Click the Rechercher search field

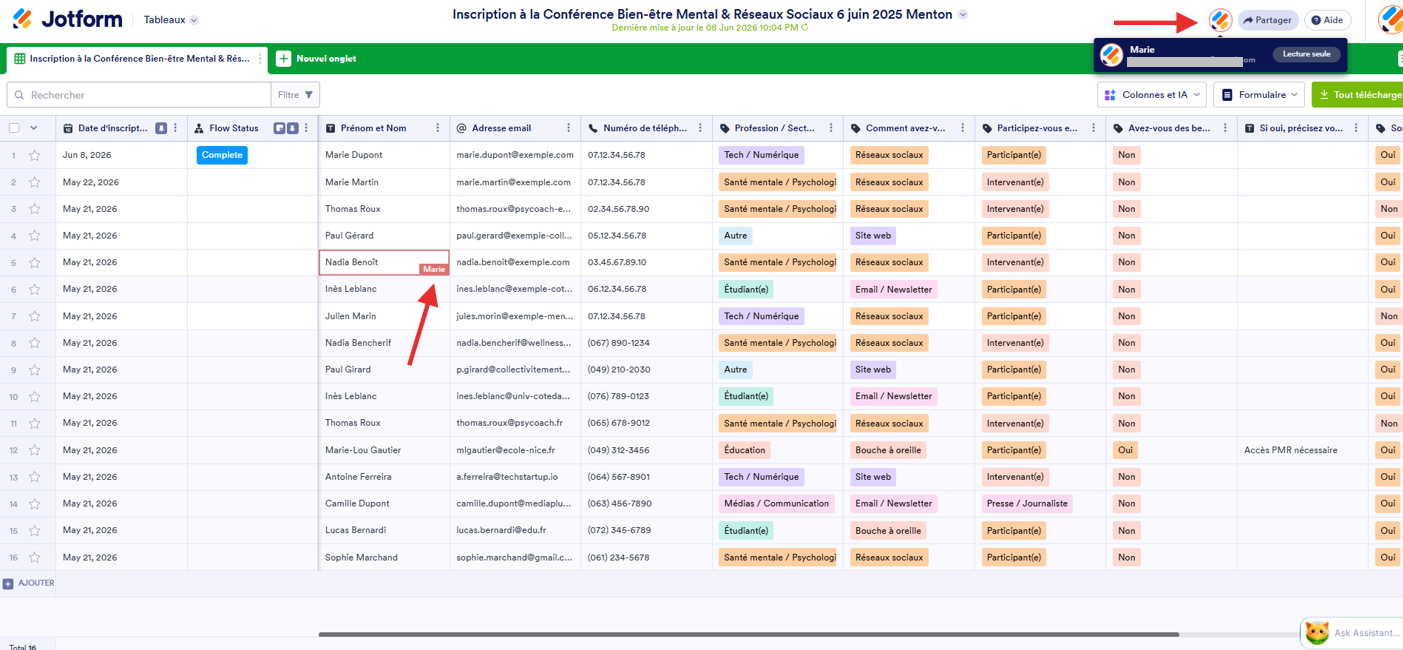point(139,95)
